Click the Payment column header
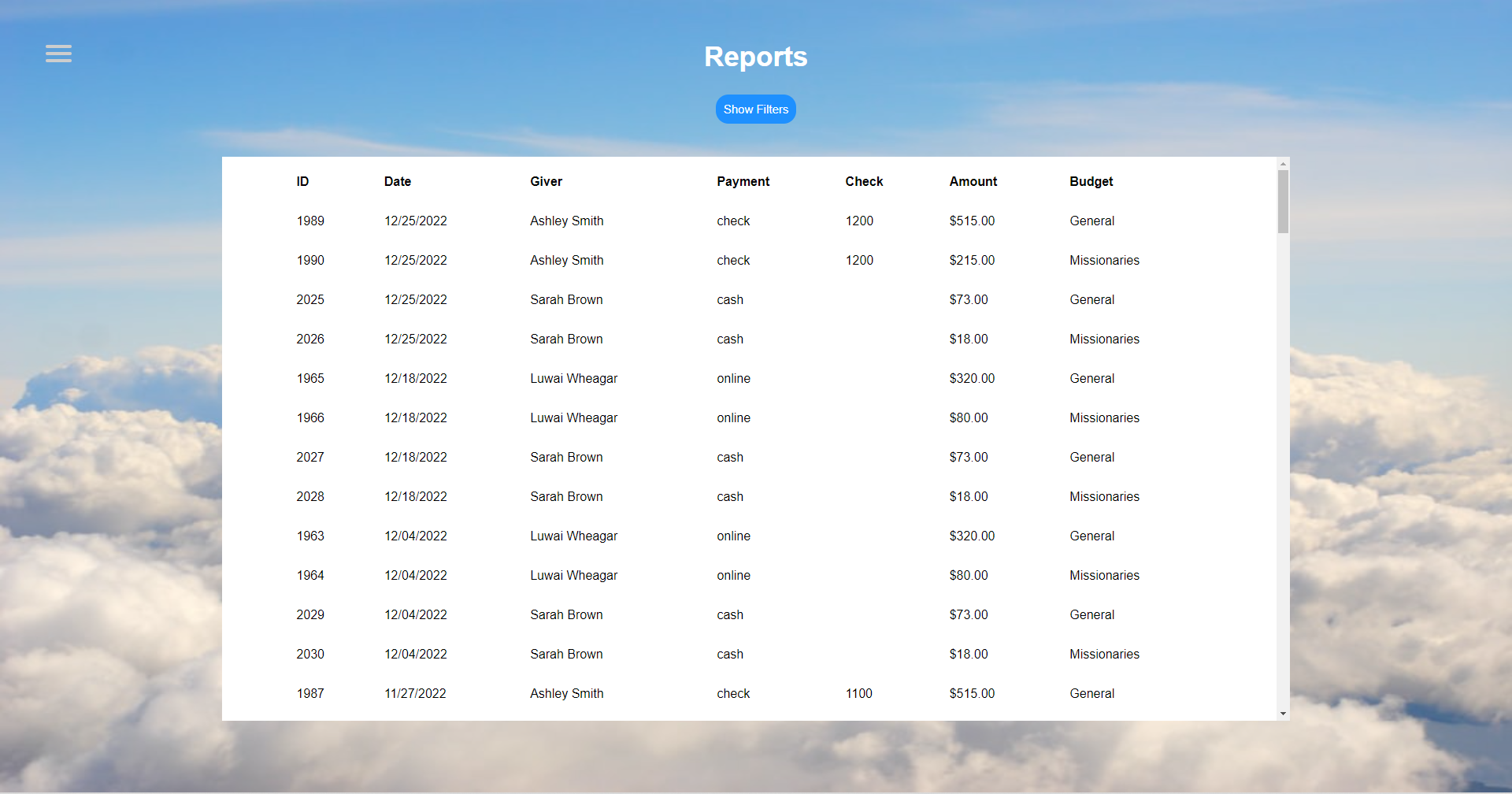 [x=743, y=181]
